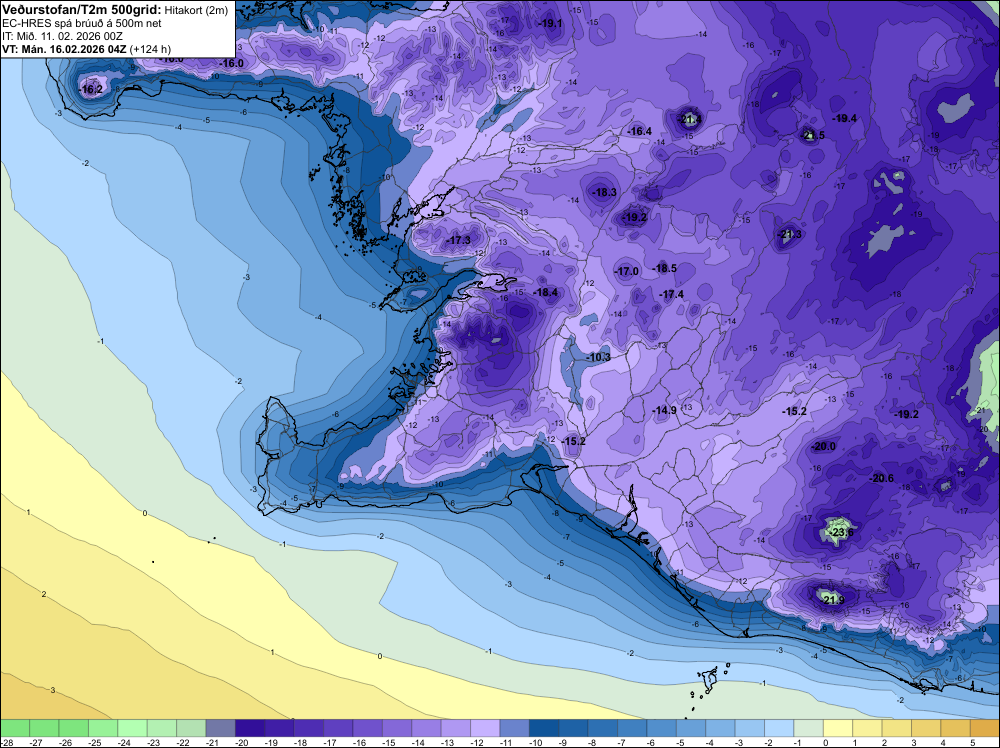Click the -21.4 cold spot value
Viewport: 1000px width, 748px height.
(690, 119)
